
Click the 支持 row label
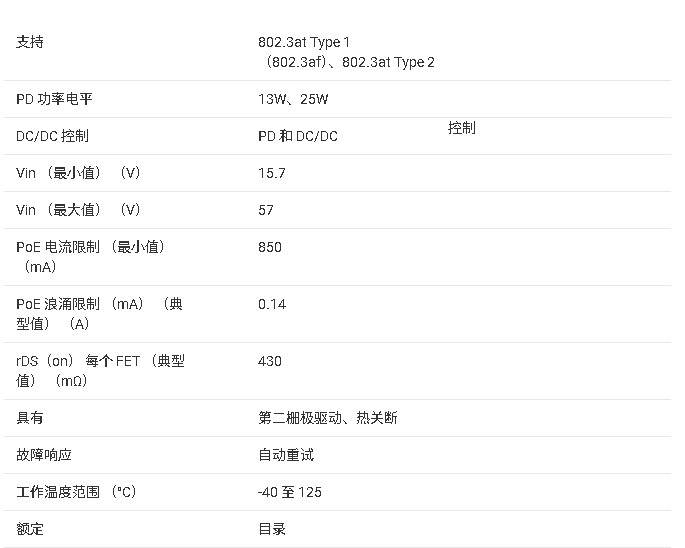tap(30, 42)
